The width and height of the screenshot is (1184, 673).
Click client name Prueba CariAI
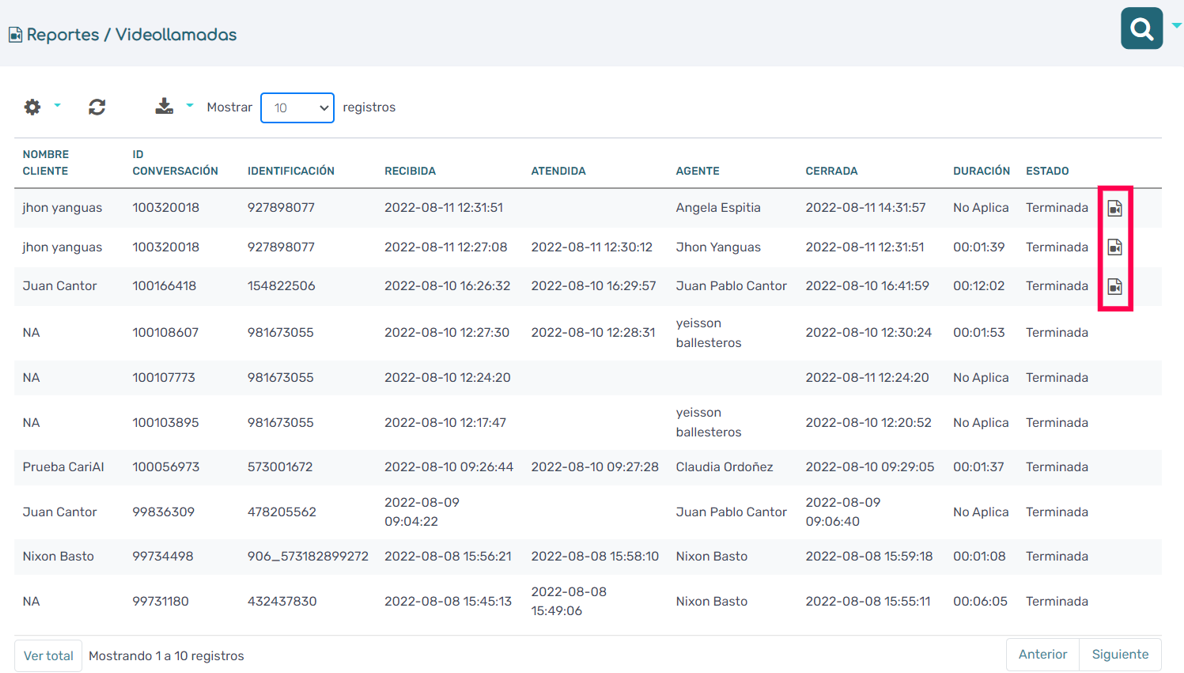click(x=63, y=467)
